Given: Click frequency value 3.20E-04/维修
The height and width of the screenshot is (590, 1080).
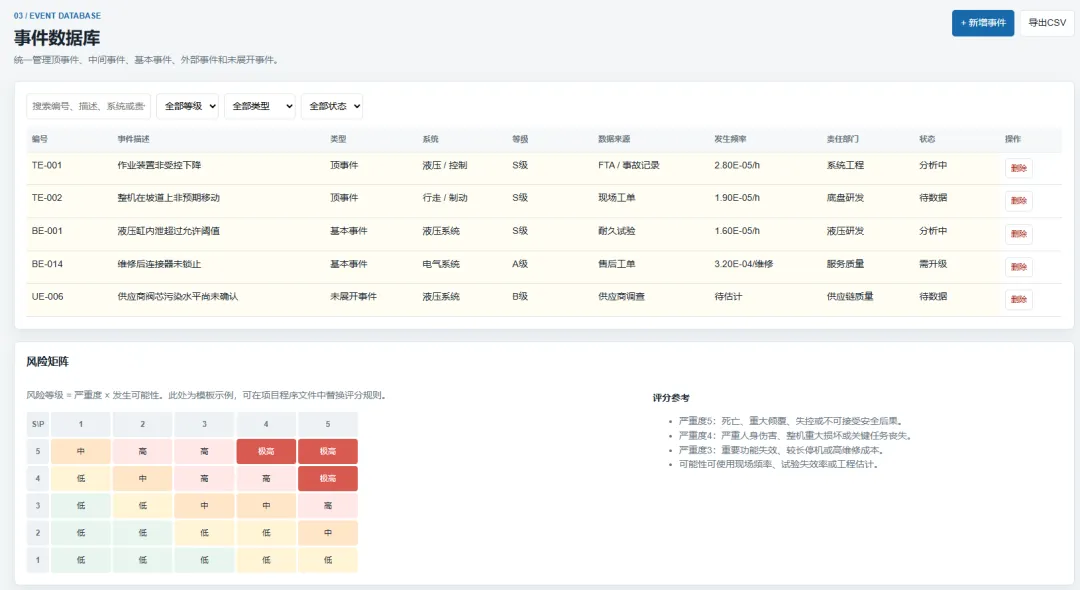Looking at the screenshot, I should [x=744, y=264].
